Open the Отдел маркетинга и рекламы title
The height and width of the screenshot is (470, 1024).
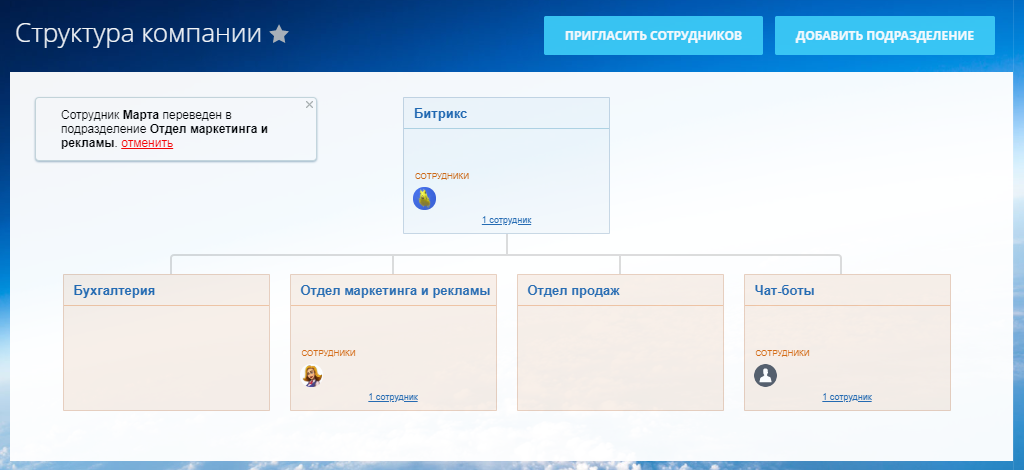tap(395, 290)
